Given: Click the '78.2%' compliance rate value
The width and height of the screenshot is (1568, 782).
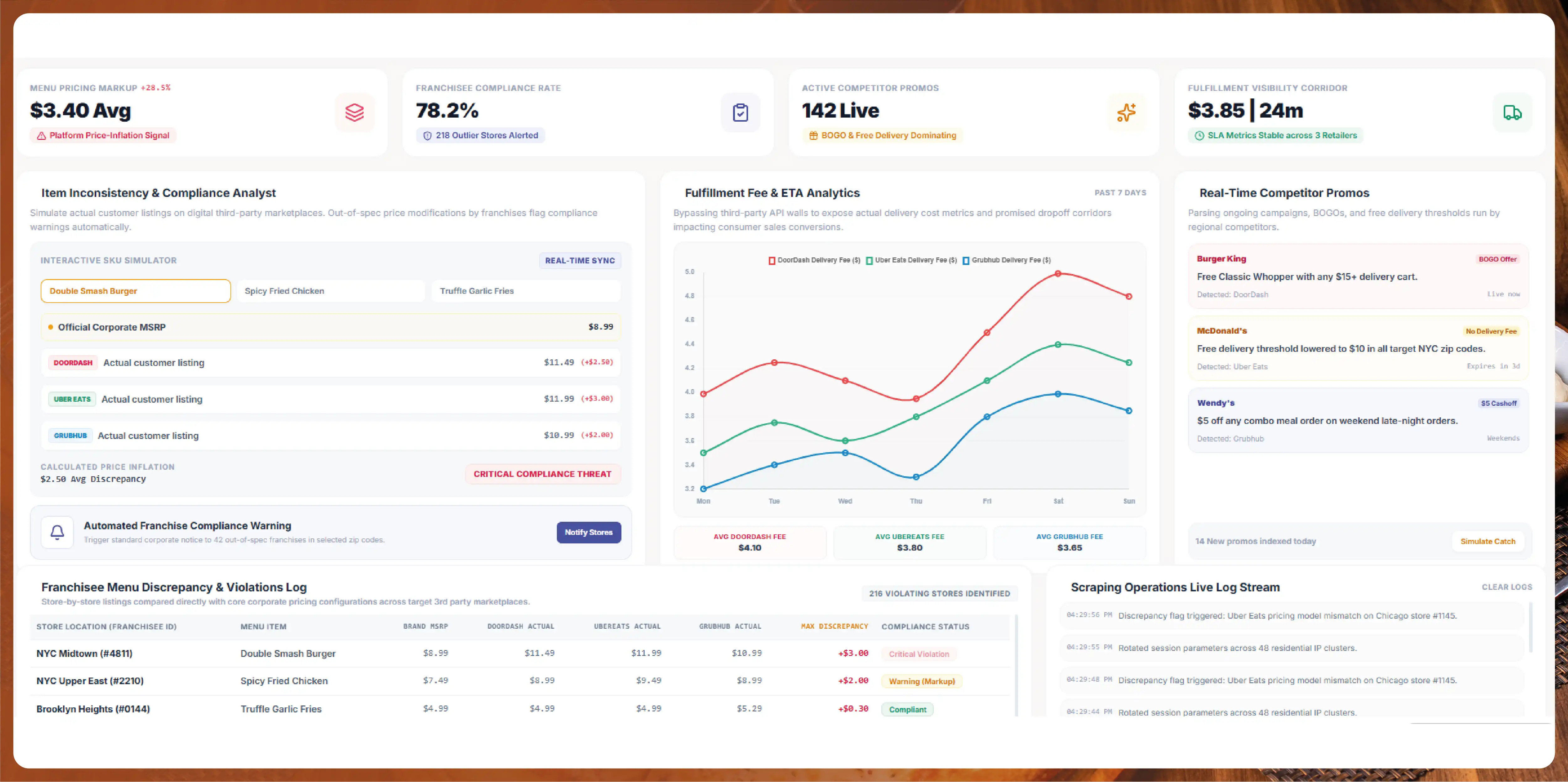Looking at the screenshot, I should point(447,111).
